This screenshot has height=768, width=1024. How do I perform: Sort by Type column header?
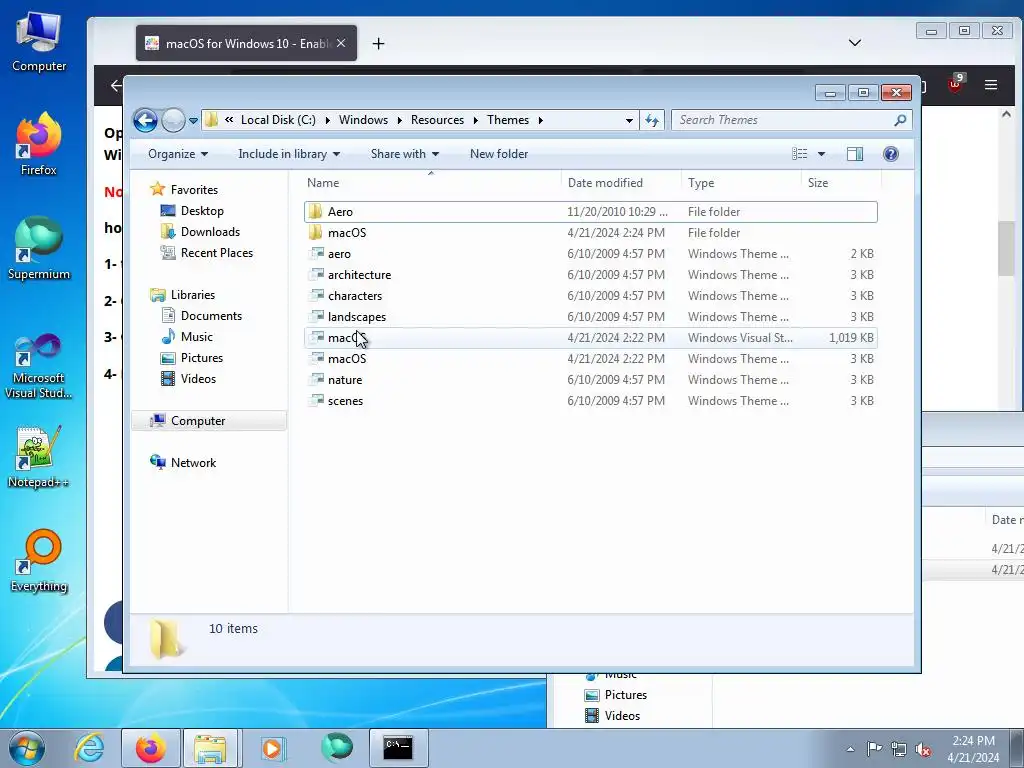coord(741,183)
